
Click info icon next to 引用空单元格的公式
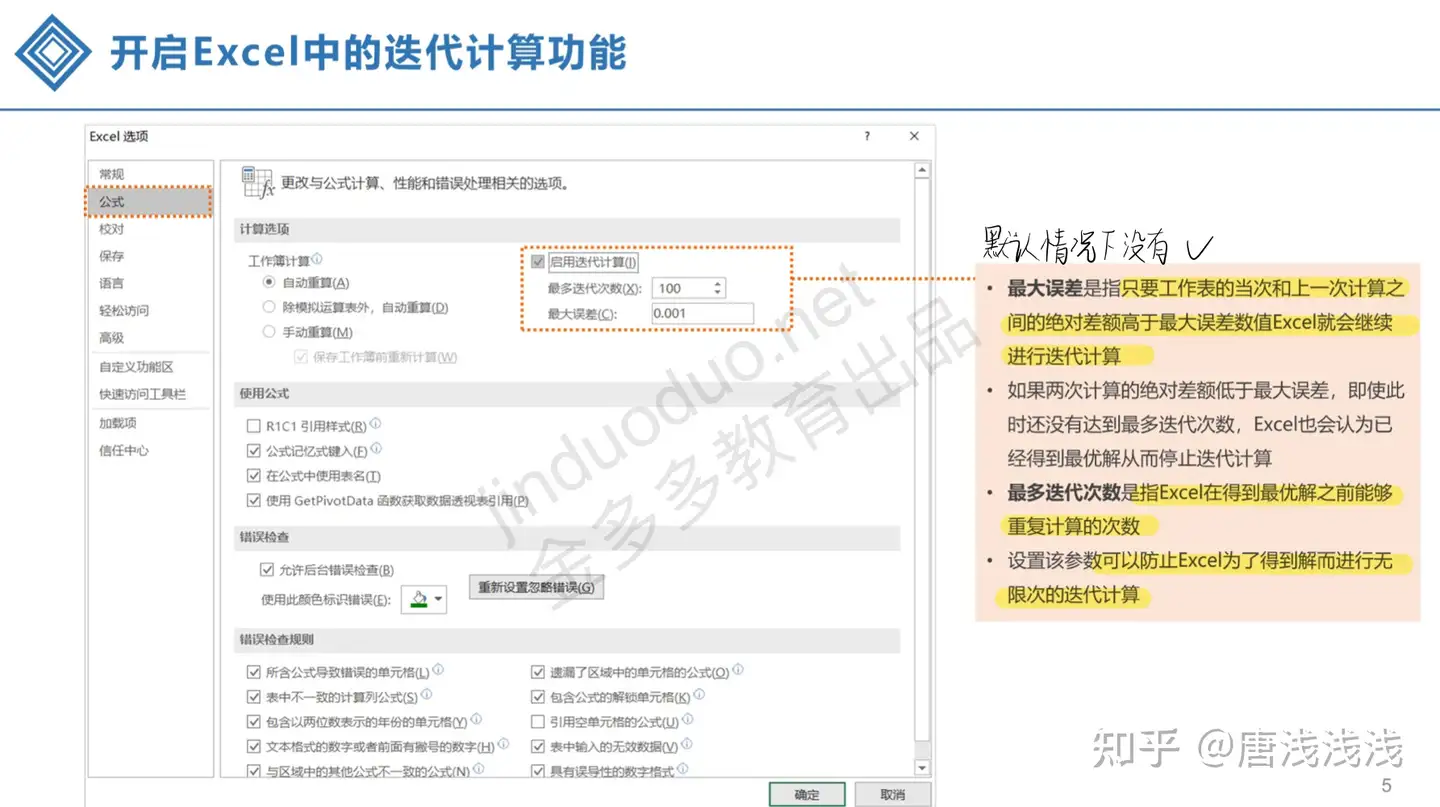[688, 719]
